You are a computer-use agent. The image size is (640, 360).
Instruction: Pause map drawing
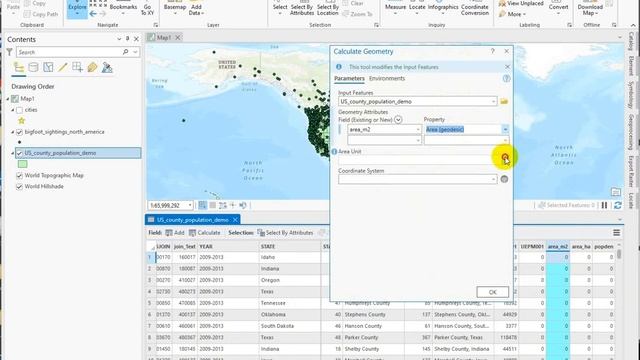[604, 205]
